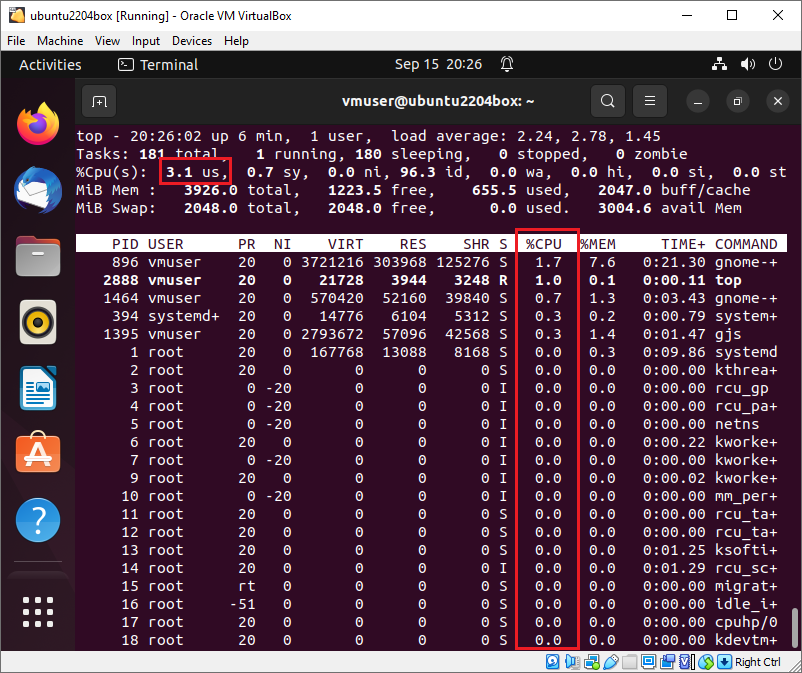Click the Activities button

(x=50, y=65)
